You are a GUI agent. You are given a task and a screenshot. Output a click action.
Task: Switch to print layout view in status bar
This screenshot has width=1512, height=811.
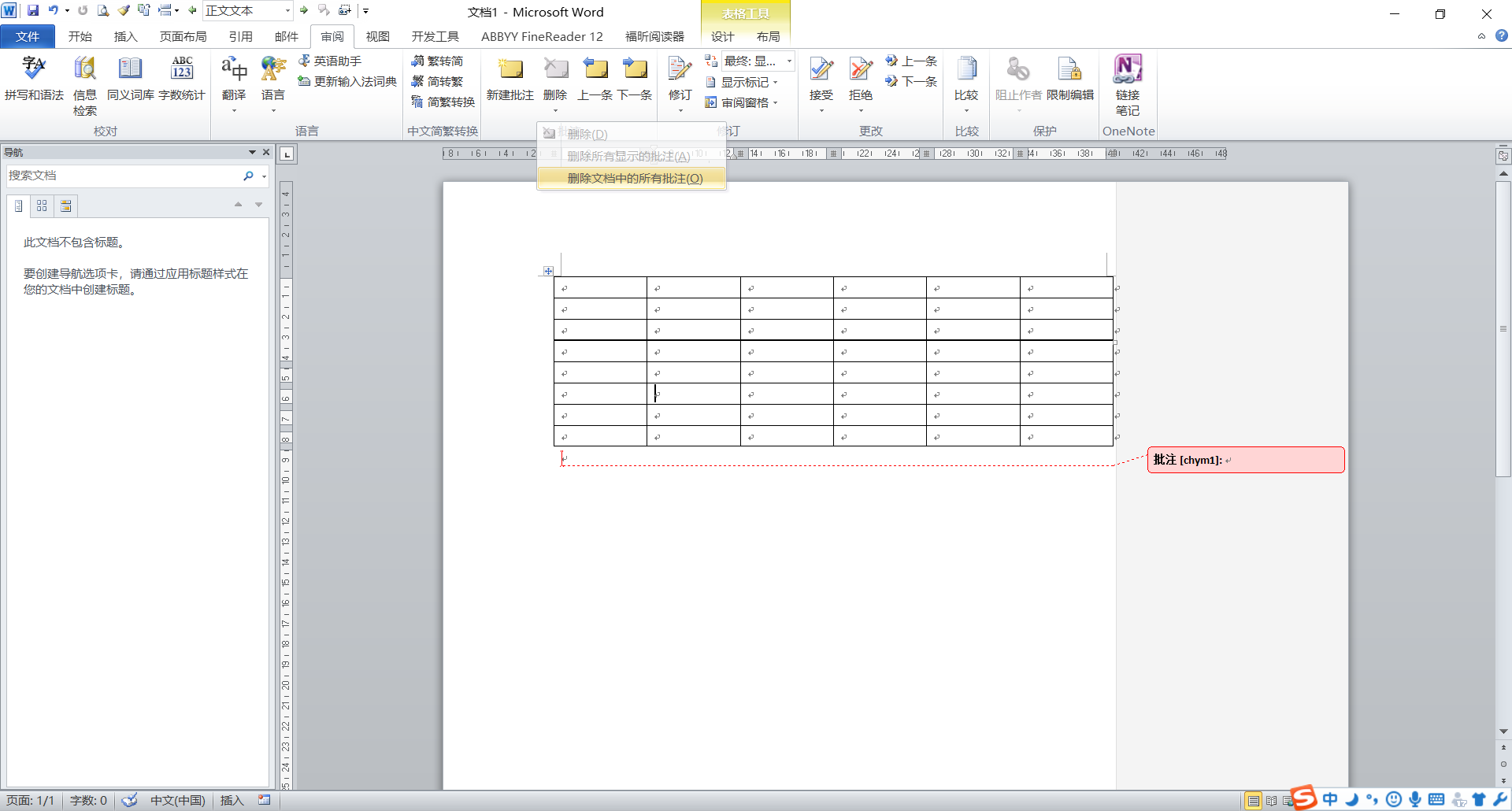pos(1253,801)
